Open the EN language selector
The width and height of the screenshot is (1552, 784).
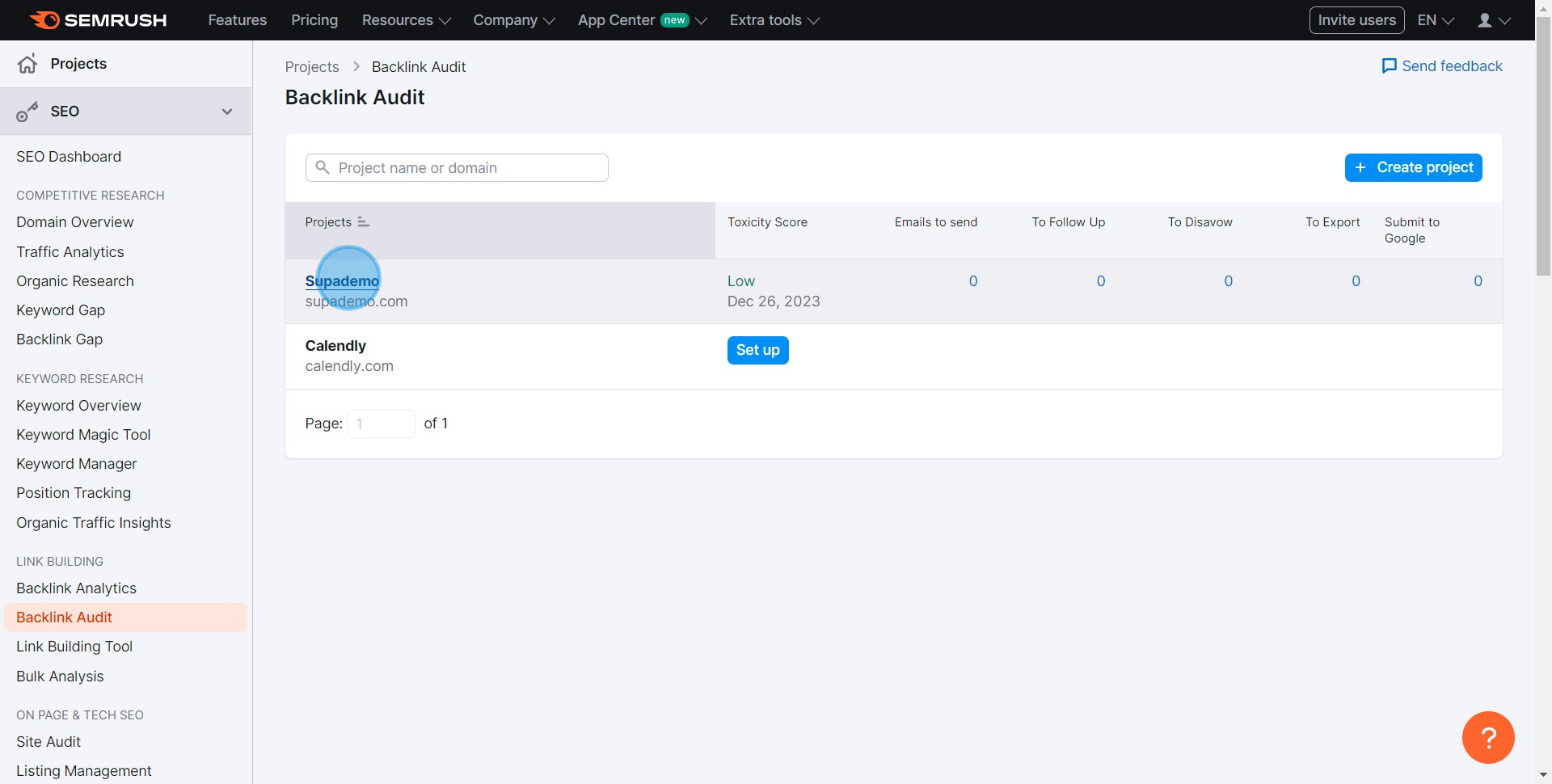click(x=1436, y=20)
